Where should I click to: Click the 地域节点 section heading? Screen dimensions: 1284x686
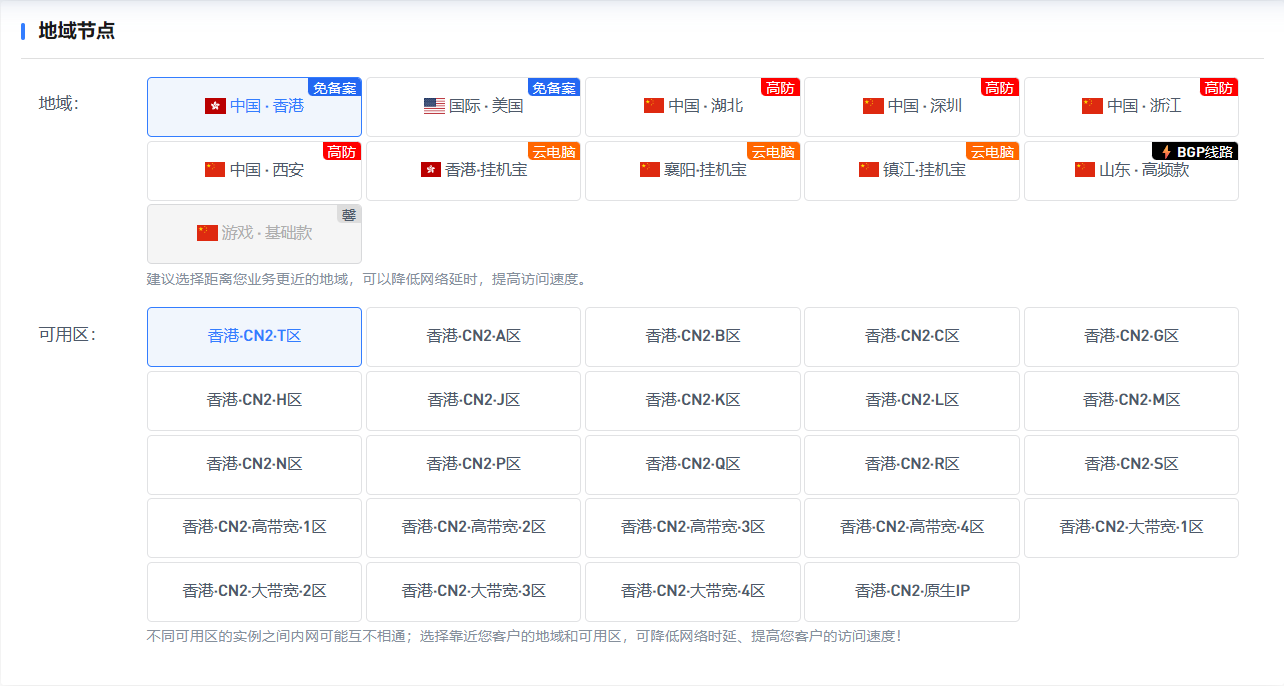pos(76,31)
